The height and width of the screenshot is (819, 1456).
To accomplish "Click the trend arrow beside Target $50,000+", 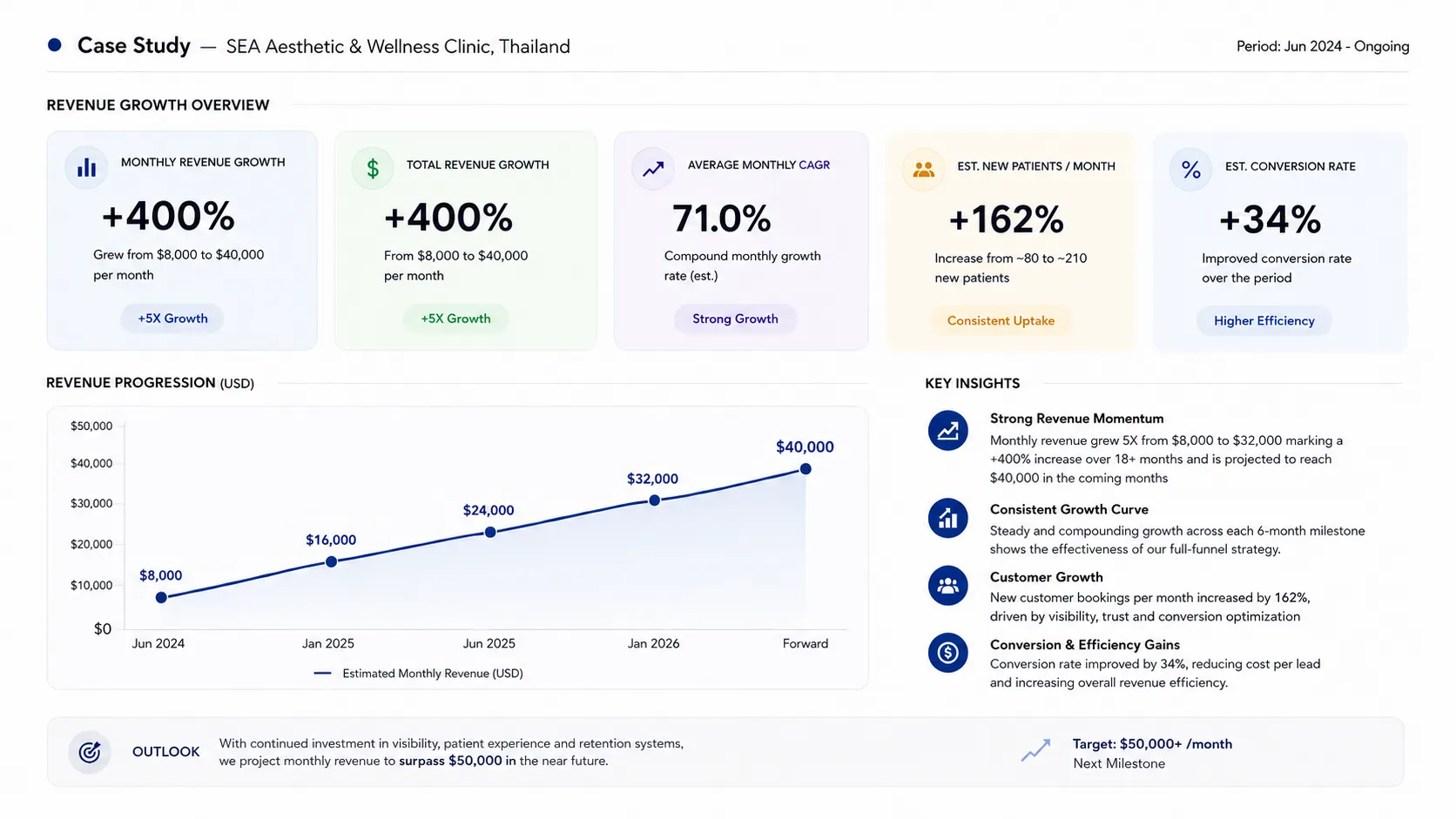I will point(1035,750).
